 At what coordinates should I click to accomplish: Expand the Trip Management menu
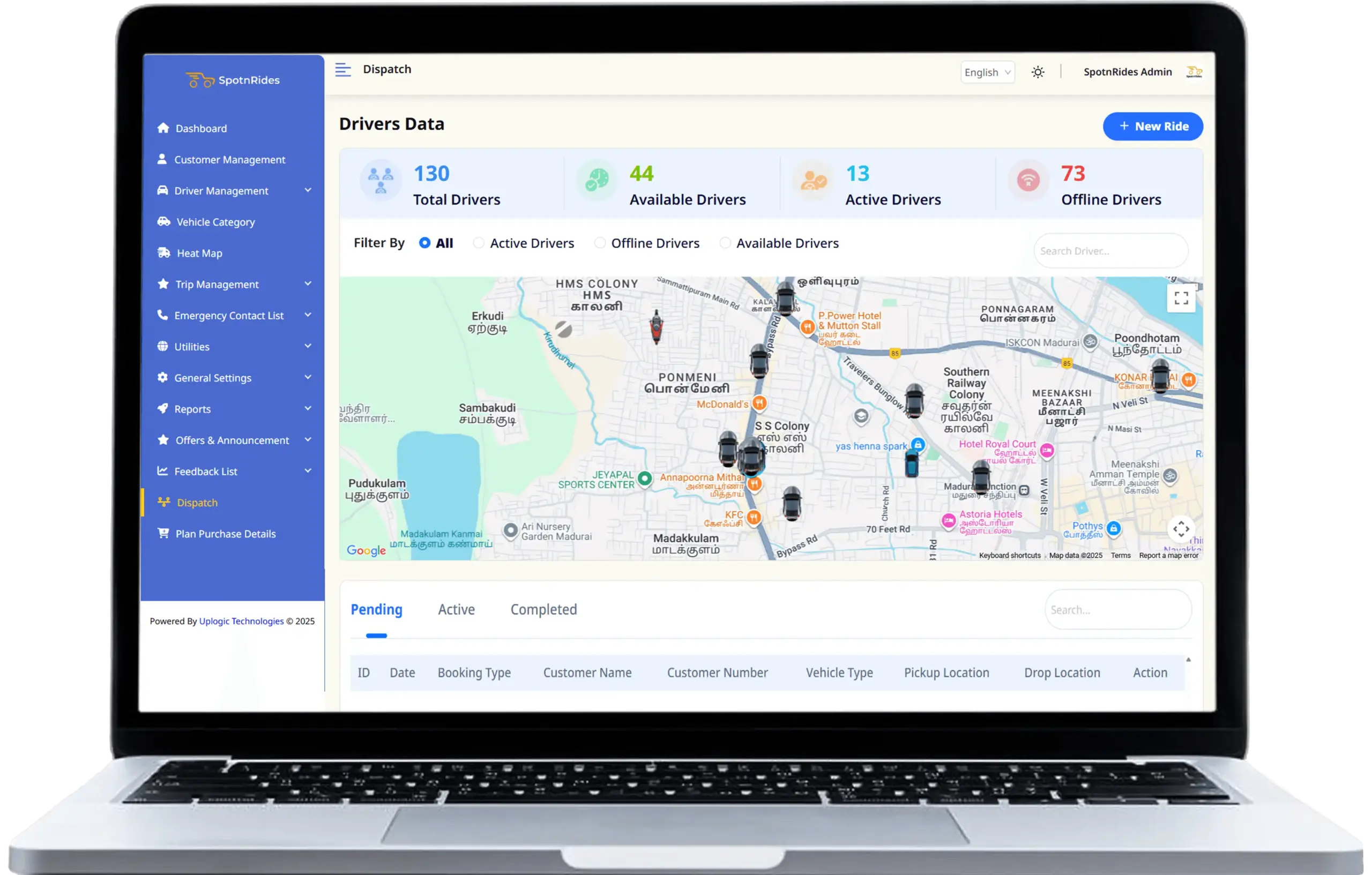217,283
